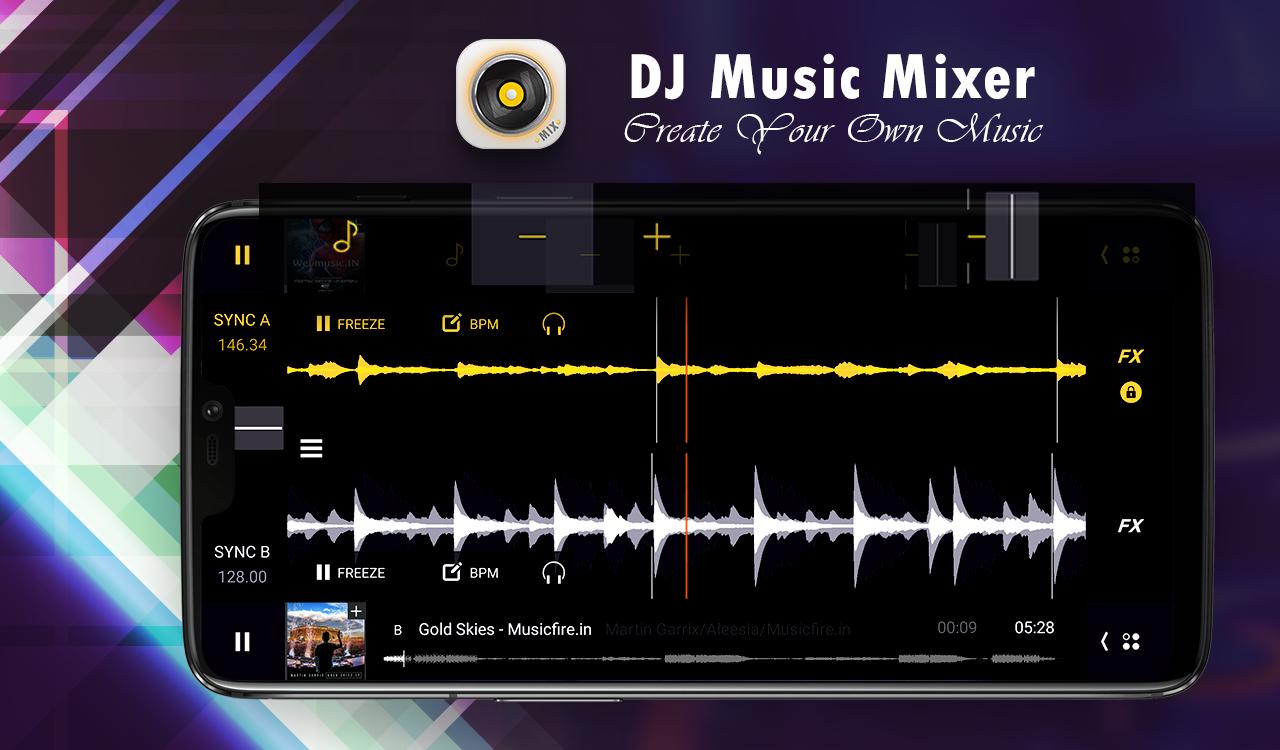Toggle deck A headphone cue
This screenshot has width=1280, height=750.
pos(554,324)
